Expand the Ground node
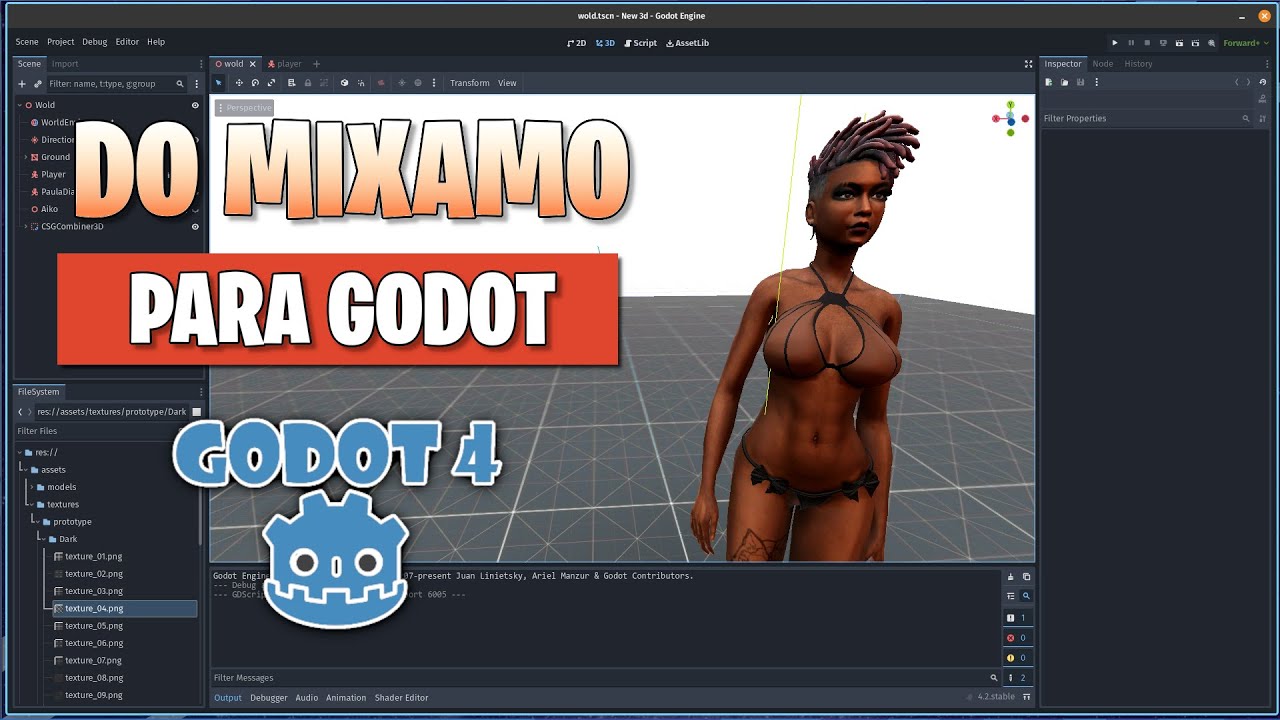The width and height of the screenshot is (1280, 720). point(26,157)
